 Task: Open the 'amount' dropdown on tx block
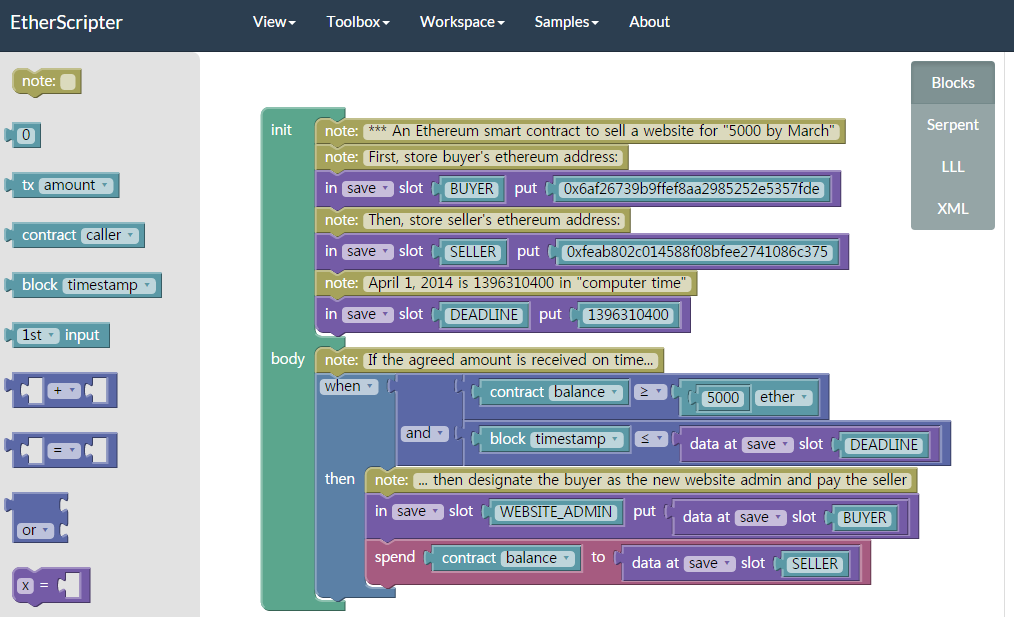point(78,185)
